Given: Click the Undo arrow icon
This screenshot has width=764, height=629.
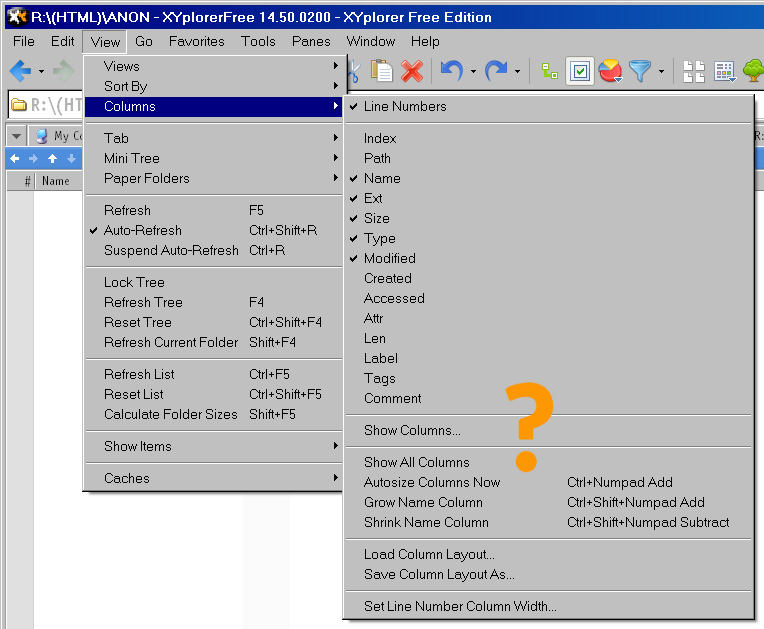Looking at the screenshot, I should click(x=452, y=71).
